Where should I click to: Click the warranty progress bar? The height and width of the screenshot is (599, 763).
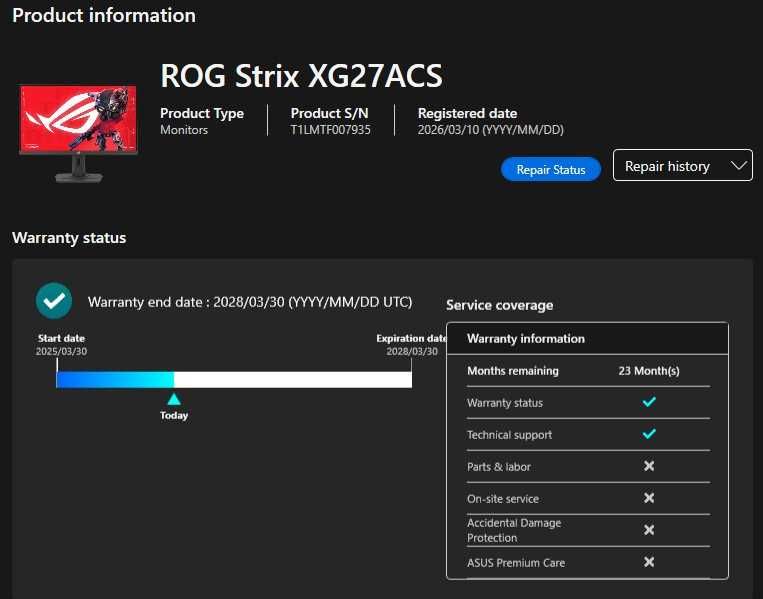[234, 380]
